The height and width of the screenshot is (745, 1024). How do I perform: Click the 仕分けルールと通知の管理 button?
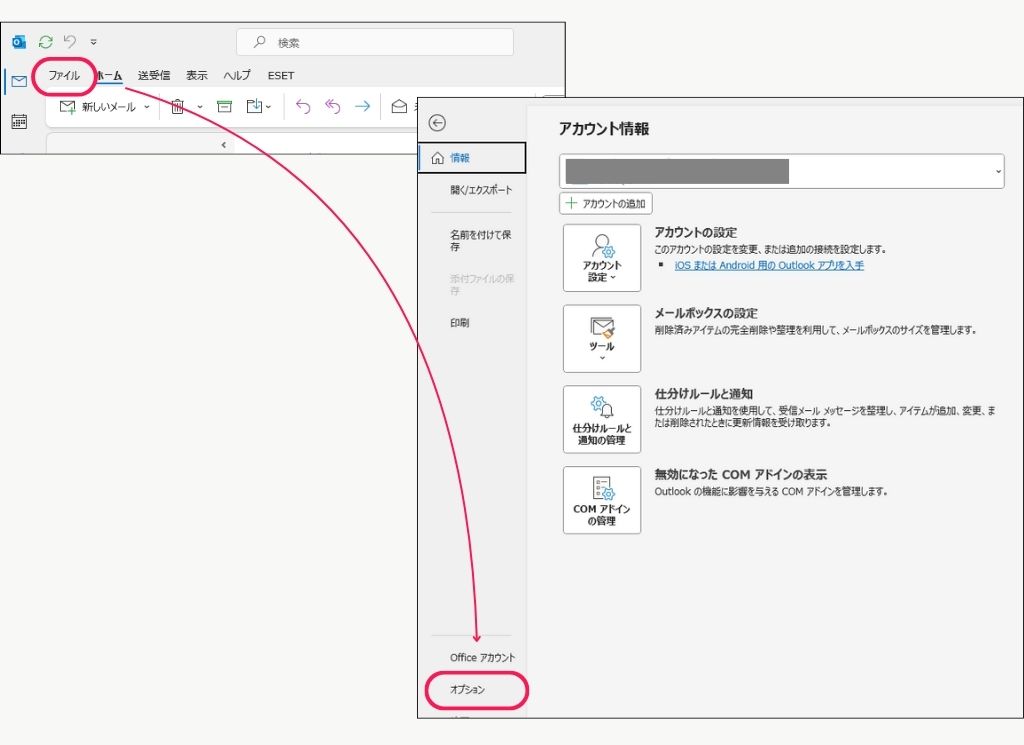pyautogui.click(x=602, y=420)
